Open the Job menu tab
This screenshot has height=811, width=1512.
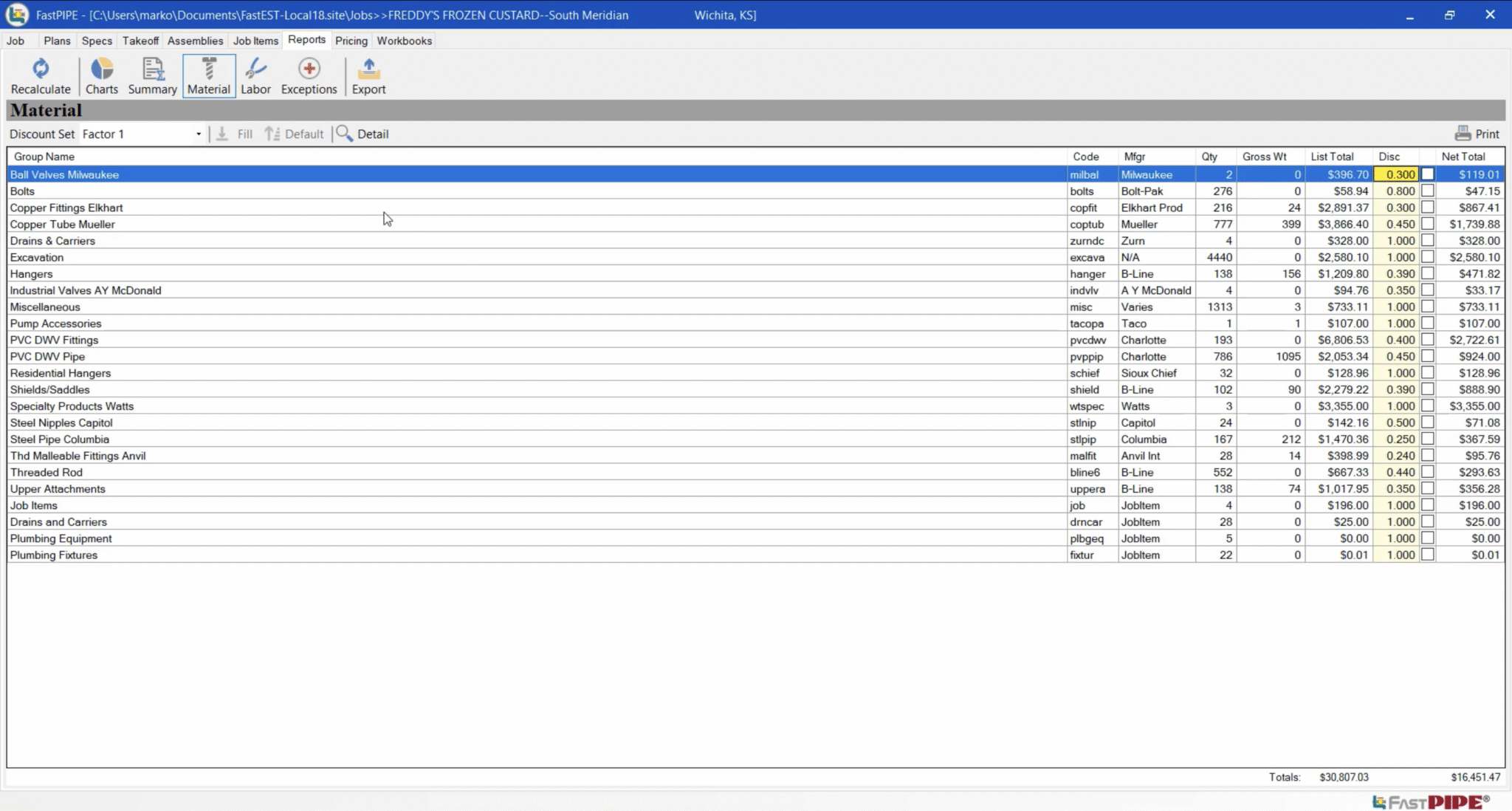pyautogui.click(x=16, y=41)
